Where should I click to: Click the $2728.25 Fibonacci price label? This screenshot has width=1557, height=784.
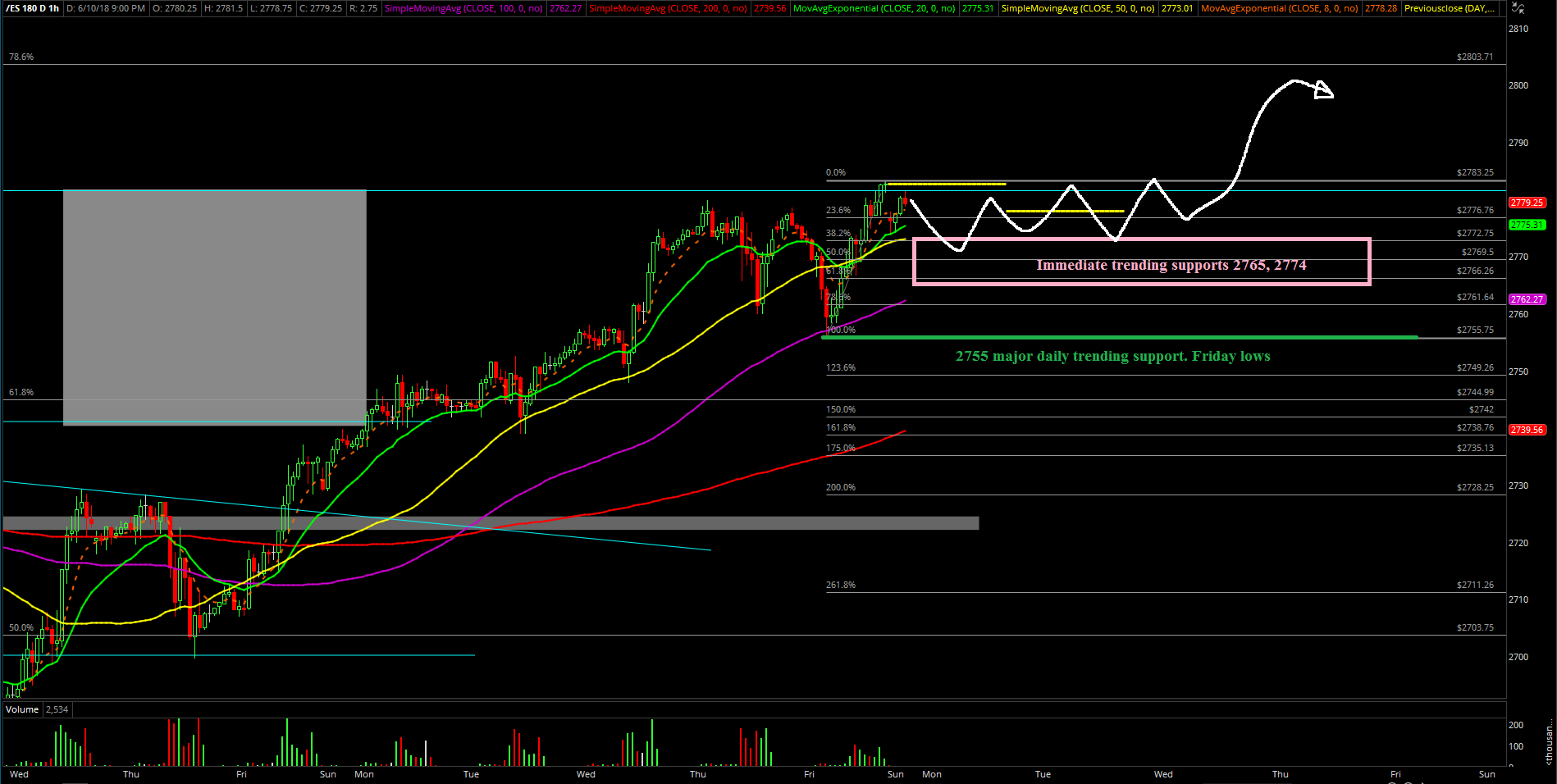point(1475,487)
